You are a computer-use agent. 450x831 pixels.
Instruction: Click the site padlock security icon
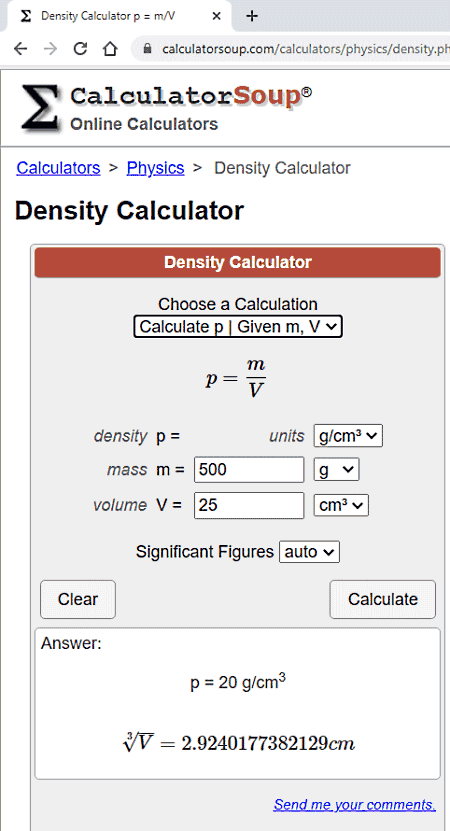[x=148, y=49]
